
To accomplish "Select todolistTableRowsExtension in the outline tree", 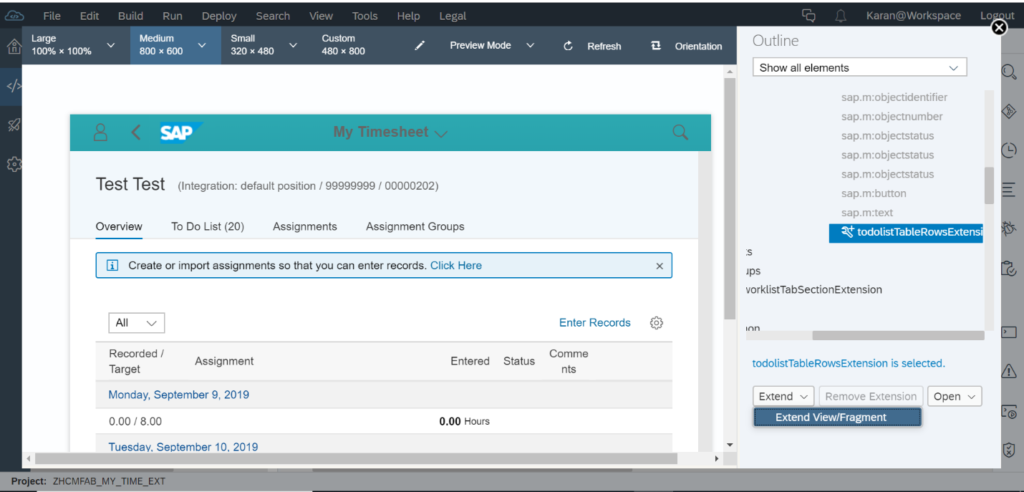I will pos(906,233).
